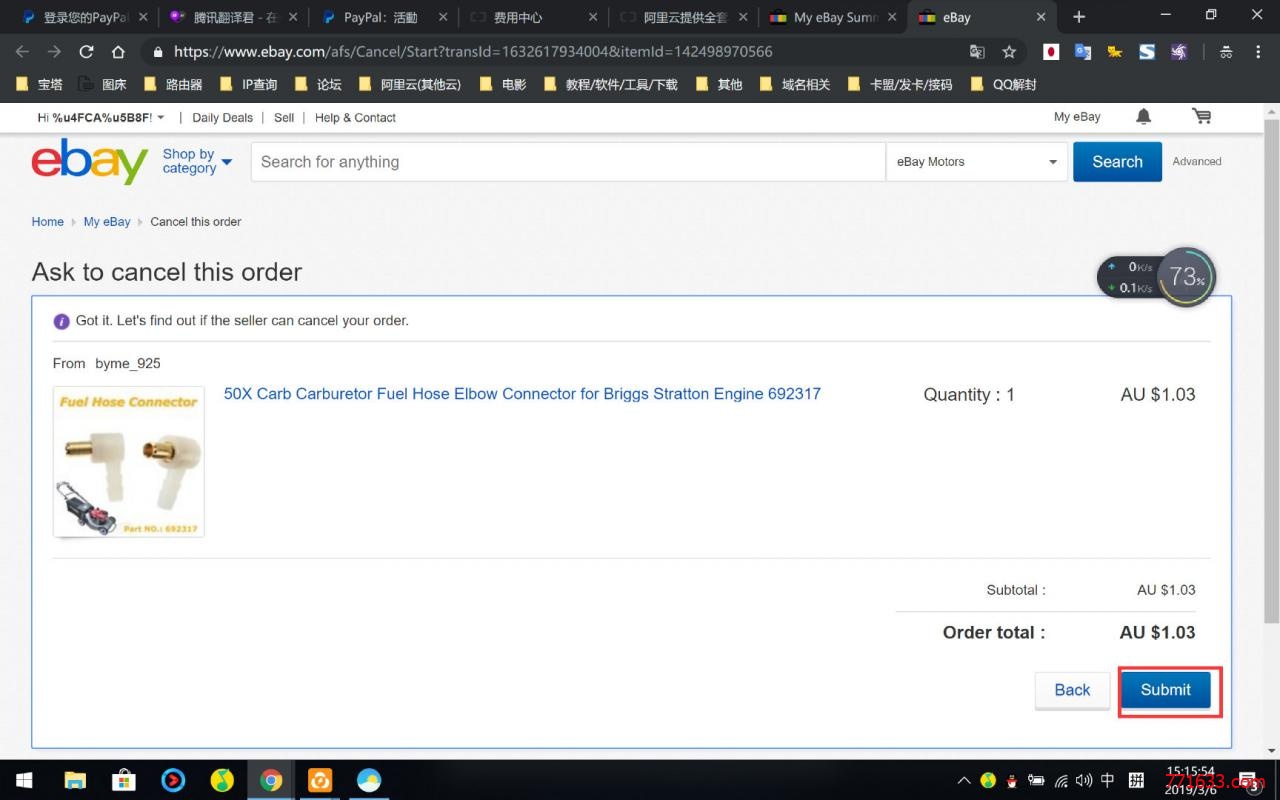This screenshot has height=800, width=1280.
Task: Click the My eBay breadcrumb link
Action: coord(107,222)
